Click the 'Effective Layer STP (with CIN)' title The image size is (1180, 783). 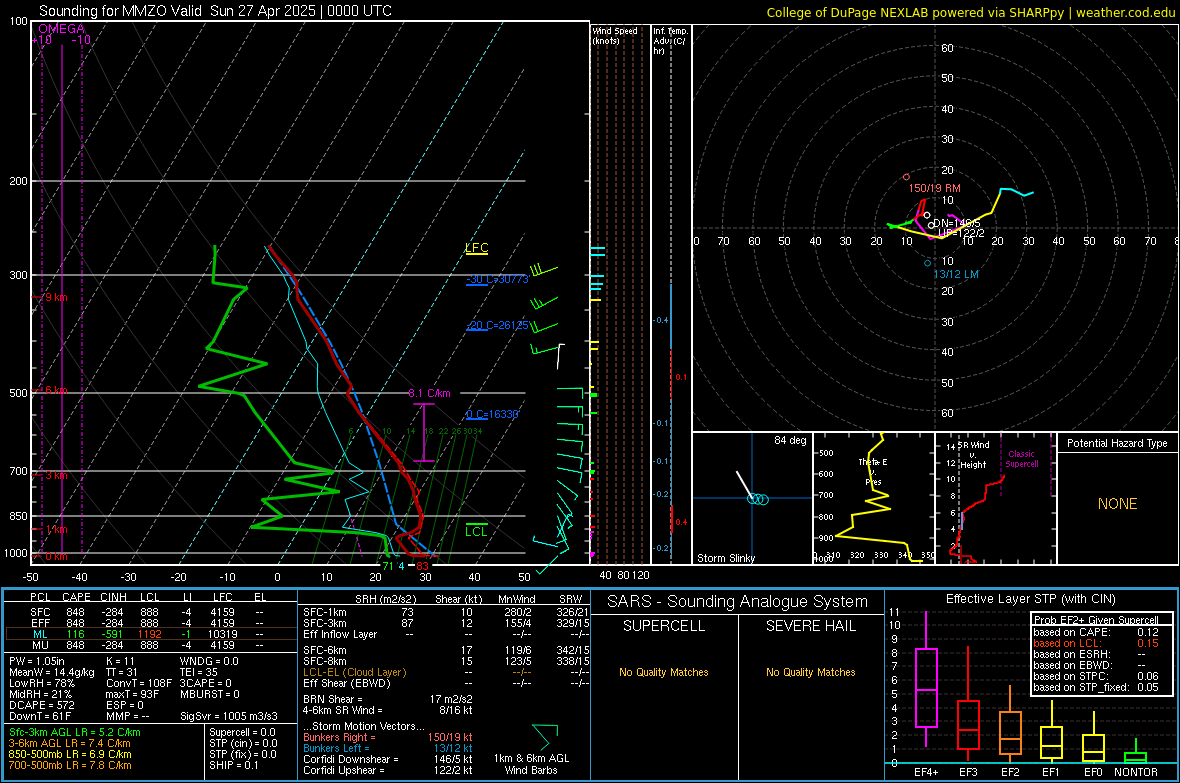click(1030, 599)
